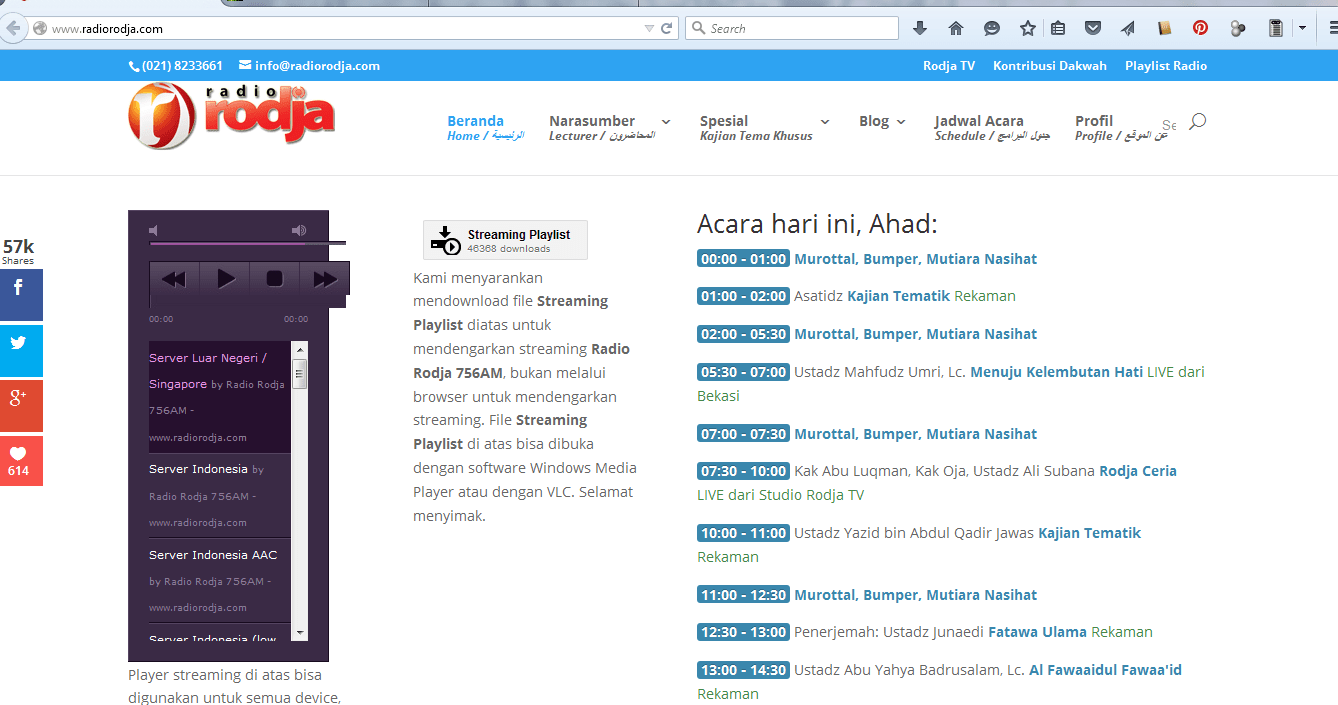Click the Radio Rodja logo

point(231,116)
